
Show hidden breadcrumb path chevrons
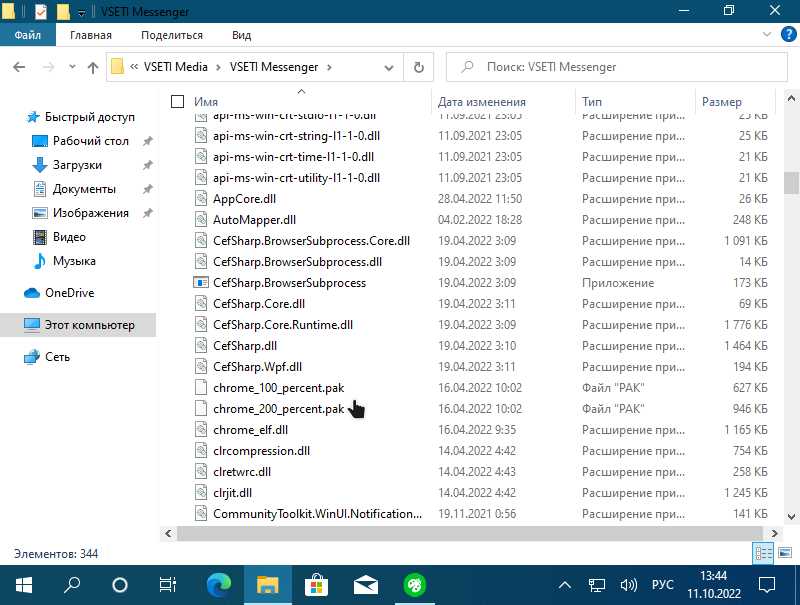coord(134,67)
